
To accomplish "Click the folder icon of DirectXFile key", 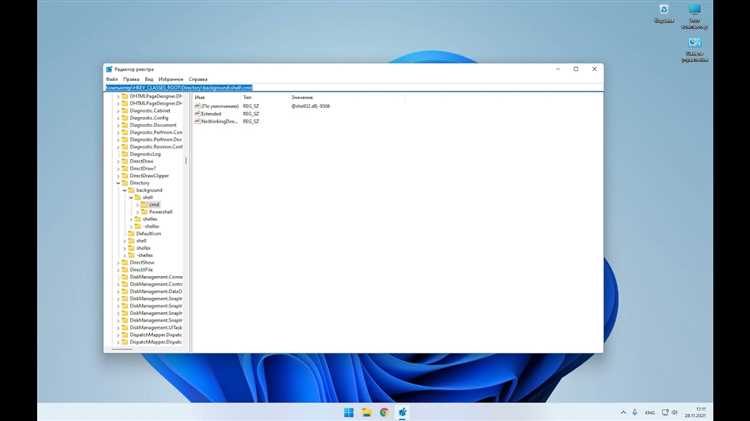I will click(125, 270).
